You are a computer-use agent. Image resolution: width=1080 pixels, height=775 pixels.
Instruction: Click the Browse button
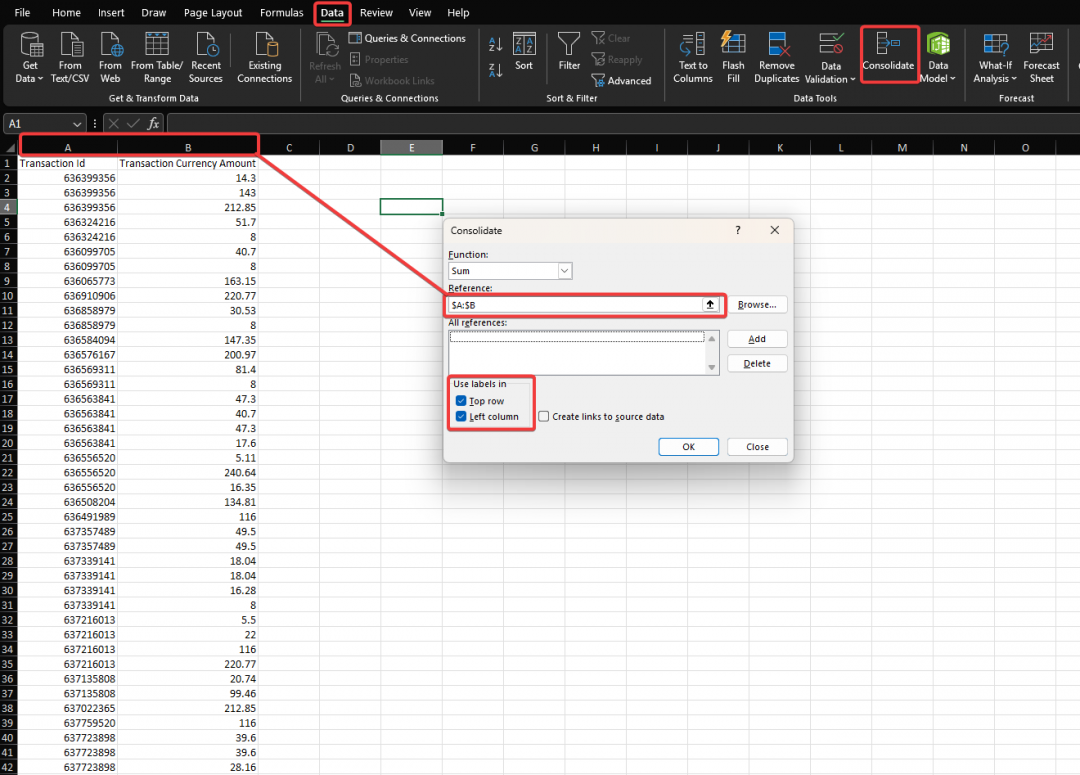point(756,304)
